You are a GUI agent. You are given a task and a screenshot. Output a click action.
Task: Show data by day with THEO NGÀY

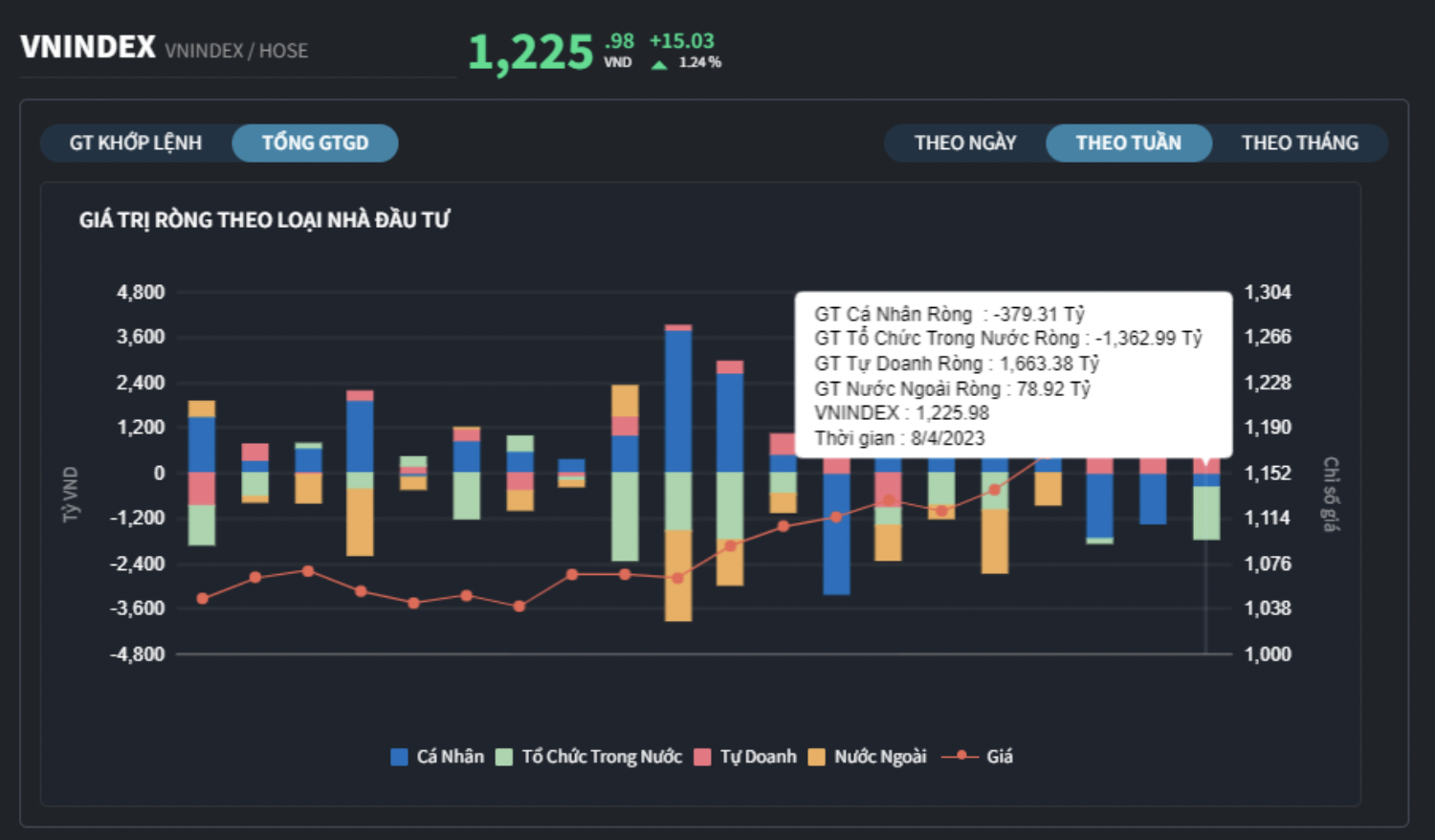click(x=964, y=144)
